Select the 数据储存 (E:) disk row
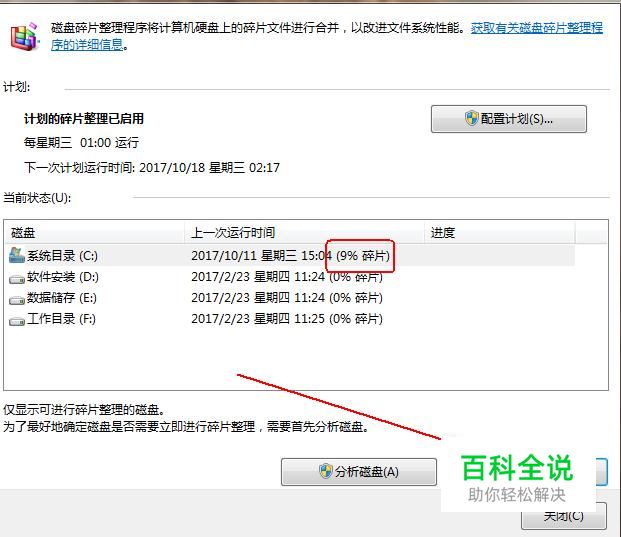Screen dimensions: 621x537 coord(291,298)
